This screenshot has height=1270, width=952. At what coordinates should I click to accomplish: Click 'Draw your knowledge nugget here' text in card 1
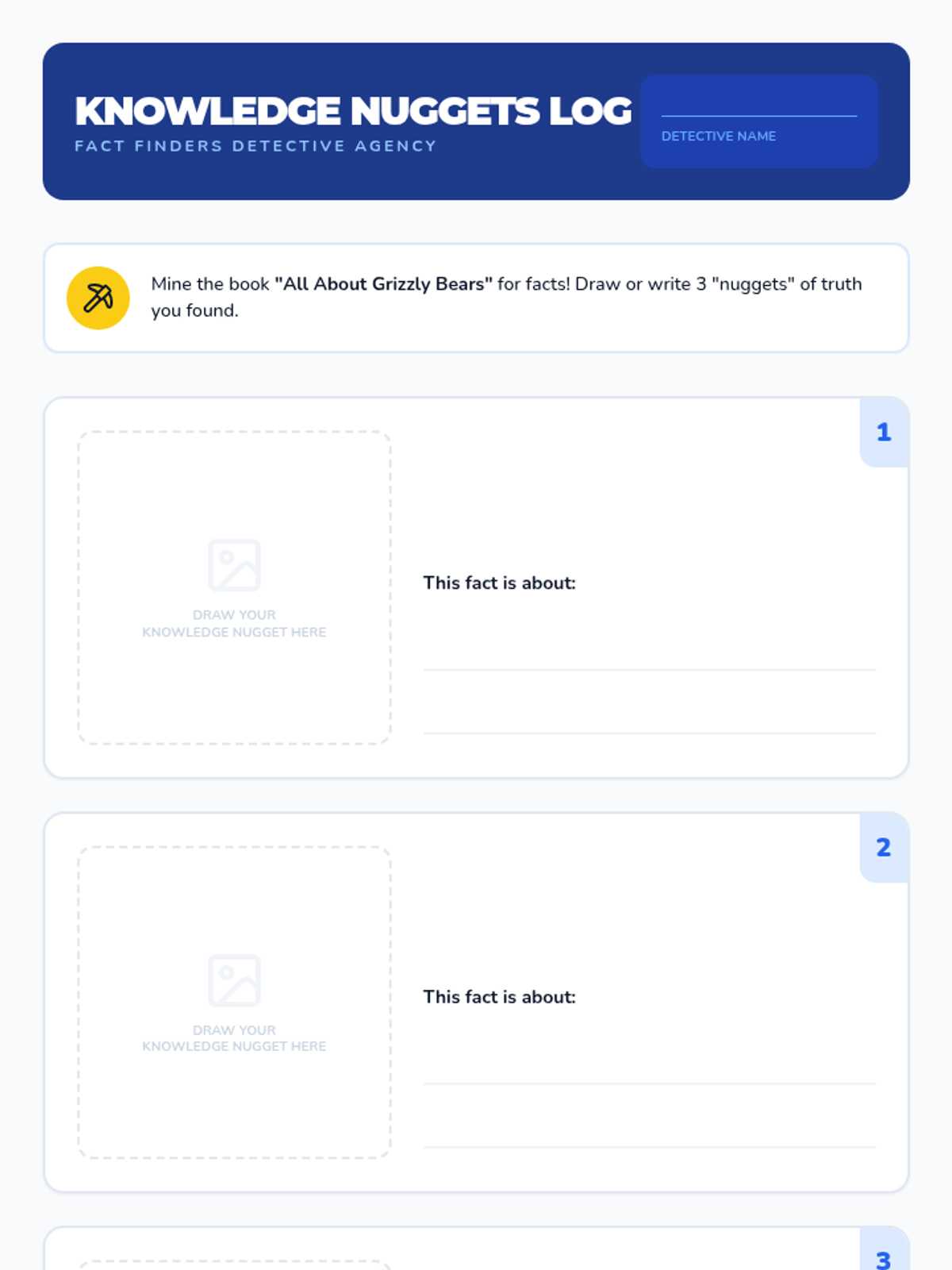click(234, 623)
